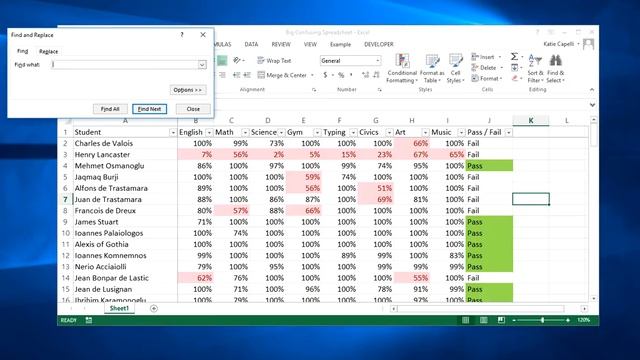Expand the Find what history dropdown

click(x=202, y=65)
